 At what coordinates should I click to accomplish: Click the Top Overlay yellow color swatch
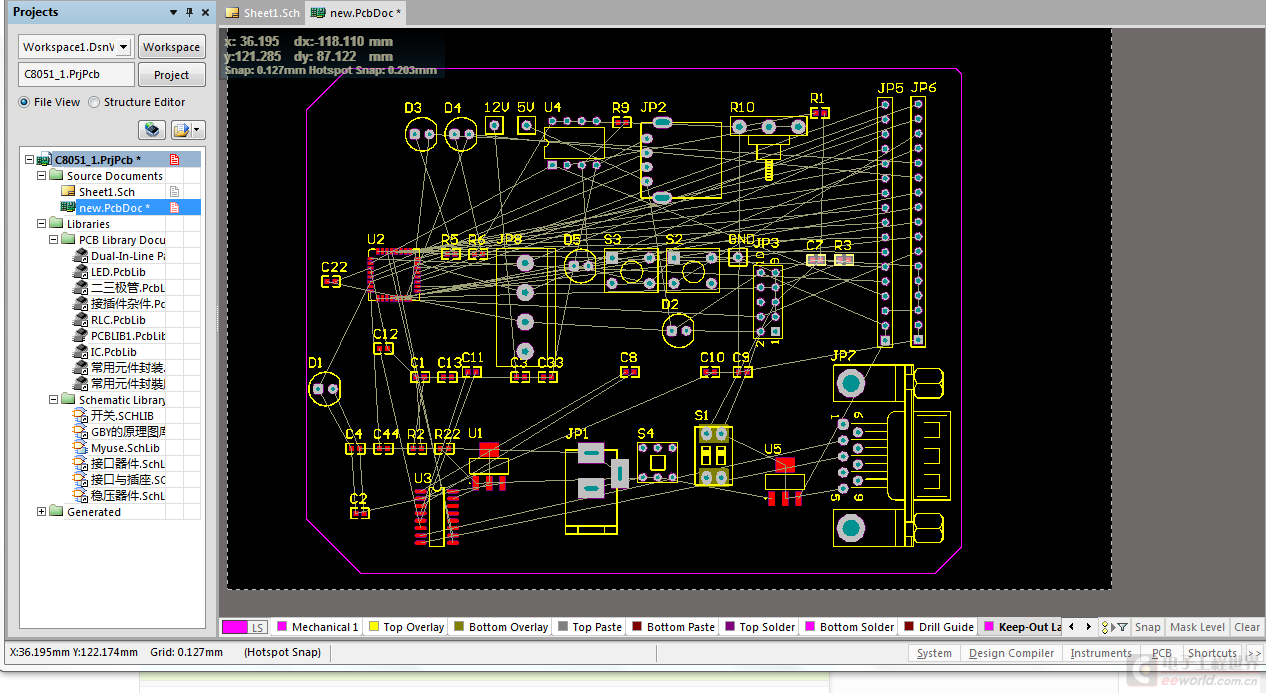tap(374, 627)
